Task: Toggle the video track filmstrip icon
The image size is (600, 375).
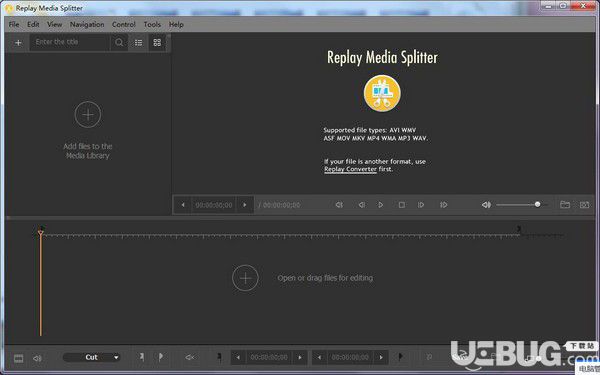Action: (x=18, y=359)
